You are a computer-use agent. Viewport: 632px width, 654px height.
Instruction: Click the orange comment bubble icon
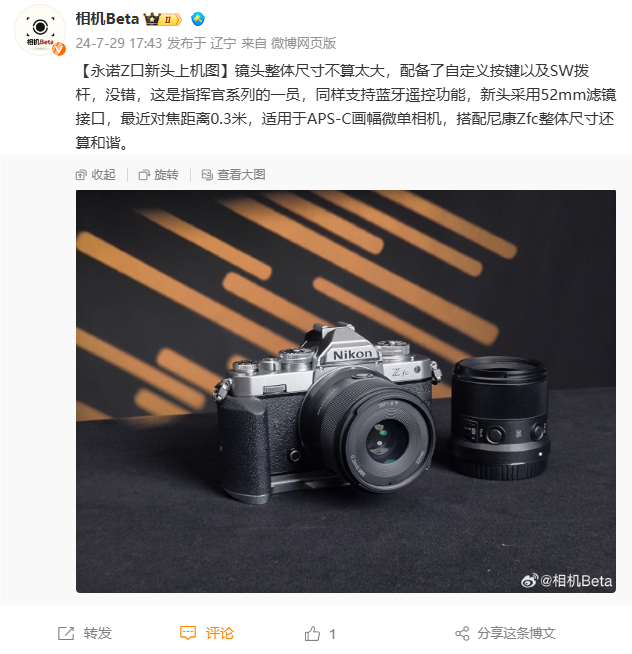pyautogui.click(x=188, y=633)
